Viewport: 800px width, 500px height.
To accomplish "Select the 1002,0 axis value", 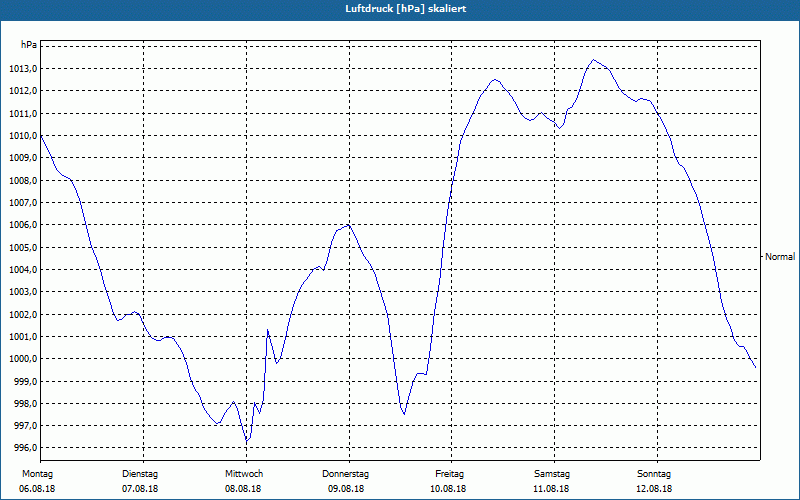I will pyautogui.click(x=23, y=314).
